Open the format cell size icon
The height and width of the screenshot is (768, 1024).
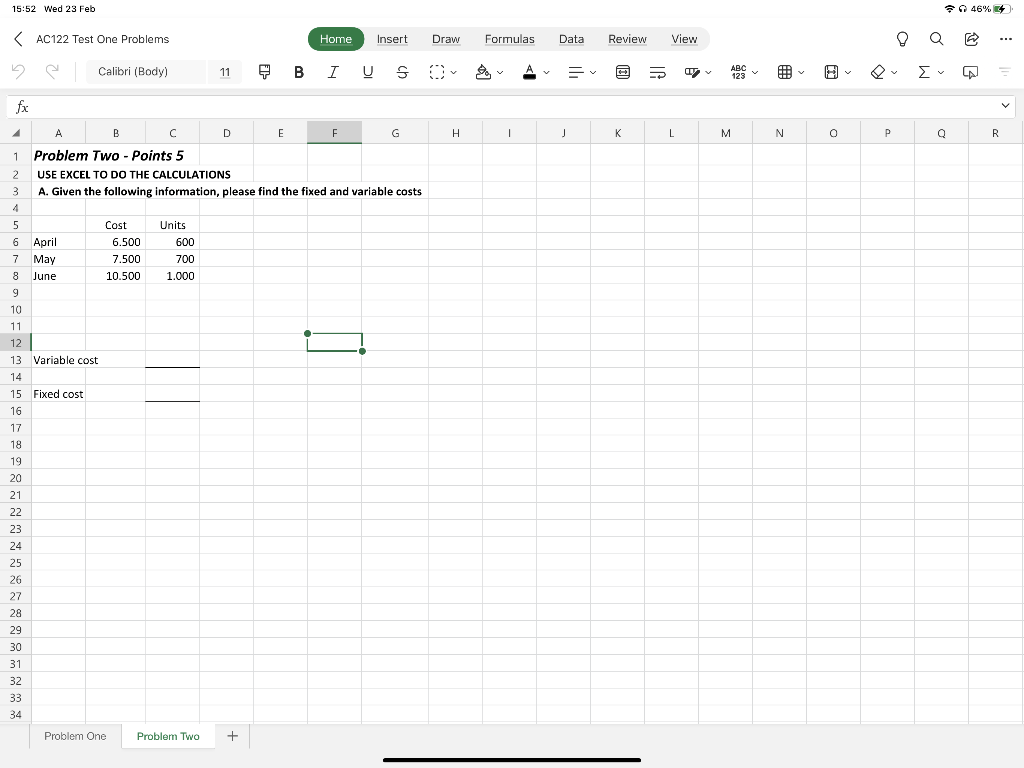(x=831, y=72)
